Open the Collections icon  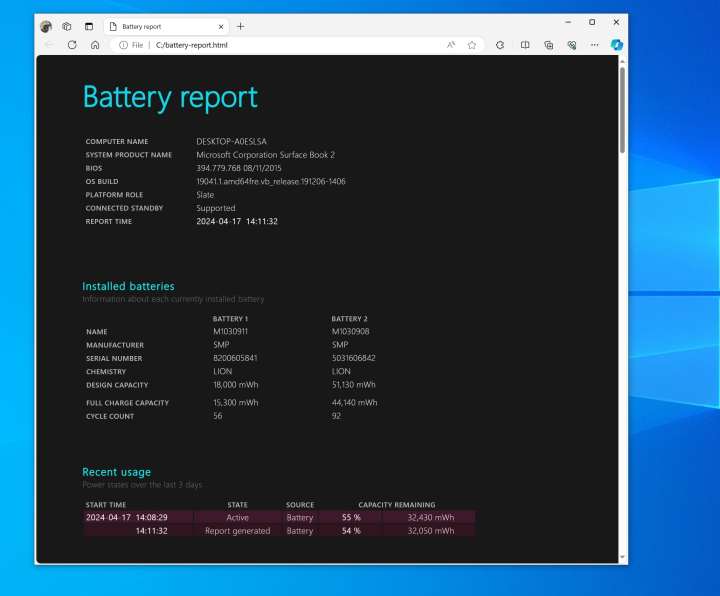click(549, 45)
